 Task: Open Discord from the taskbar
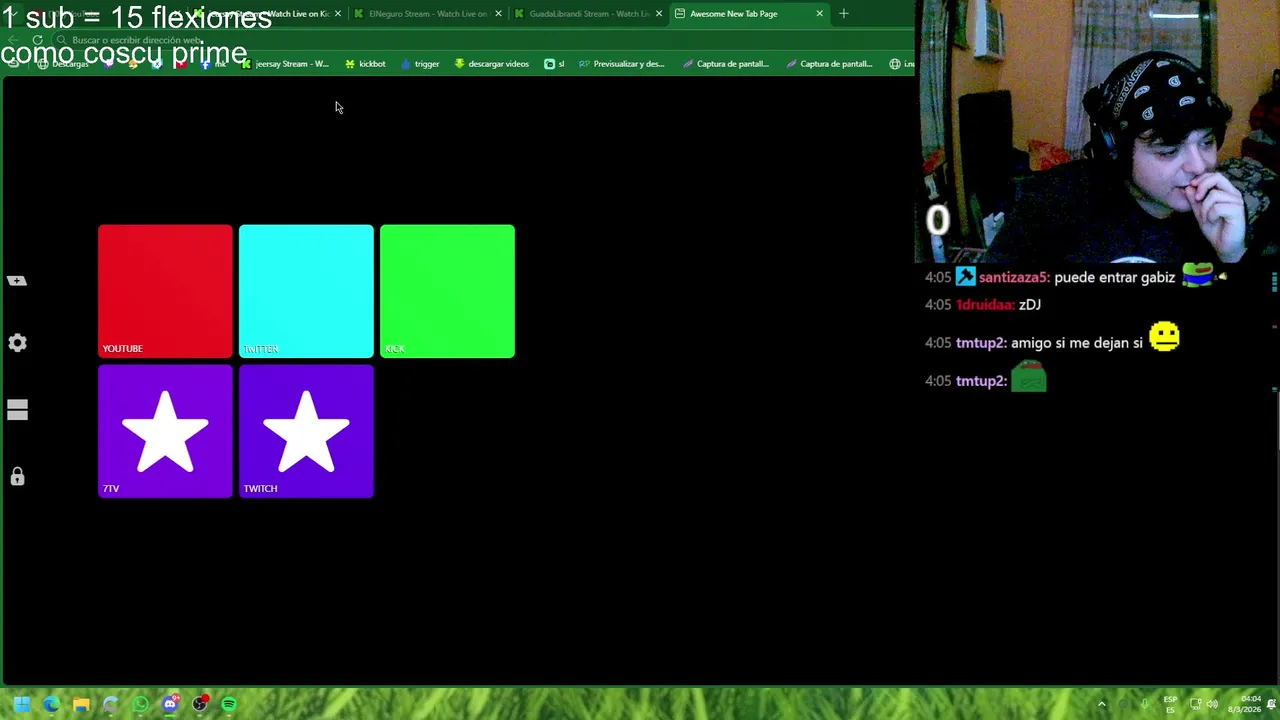tap(170, 704)
